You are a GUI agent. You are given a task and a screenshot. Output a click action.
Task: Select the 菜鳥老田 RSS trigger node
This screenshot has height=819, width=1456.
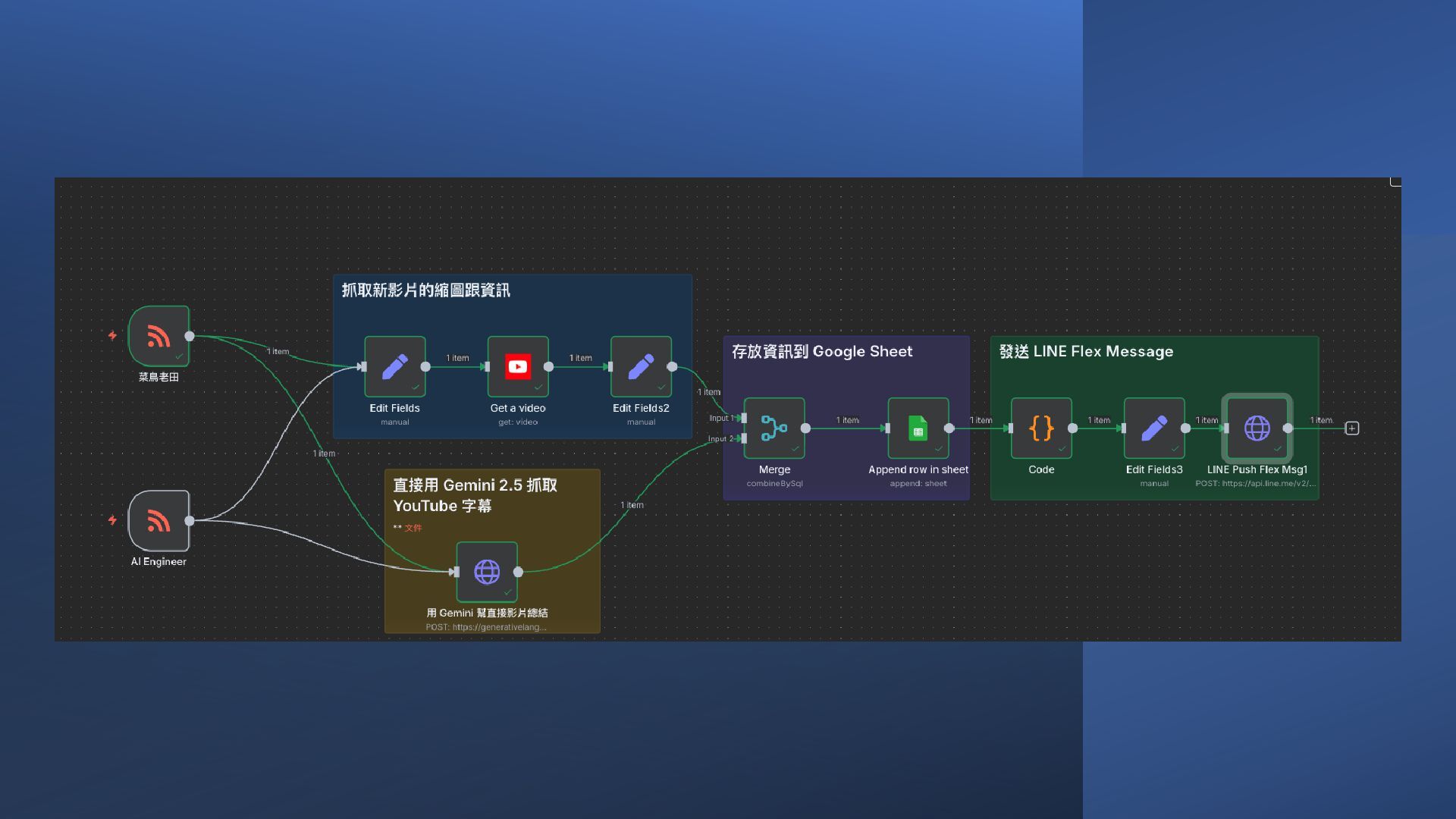tap(158, 336)
